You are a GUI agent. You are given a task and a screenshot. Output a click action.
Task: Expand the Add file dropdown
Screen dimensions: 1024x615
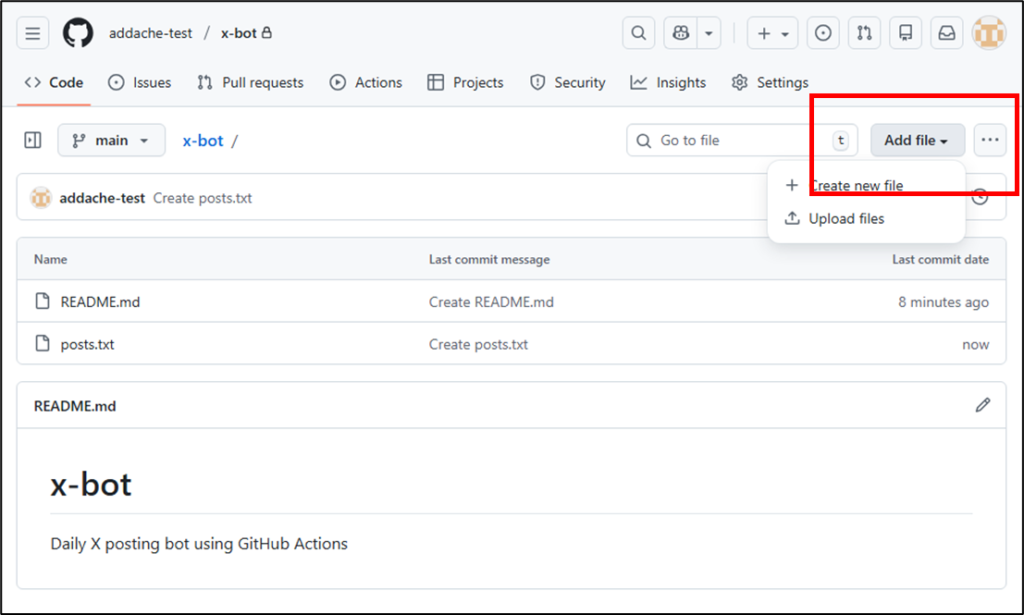point(916,140)
